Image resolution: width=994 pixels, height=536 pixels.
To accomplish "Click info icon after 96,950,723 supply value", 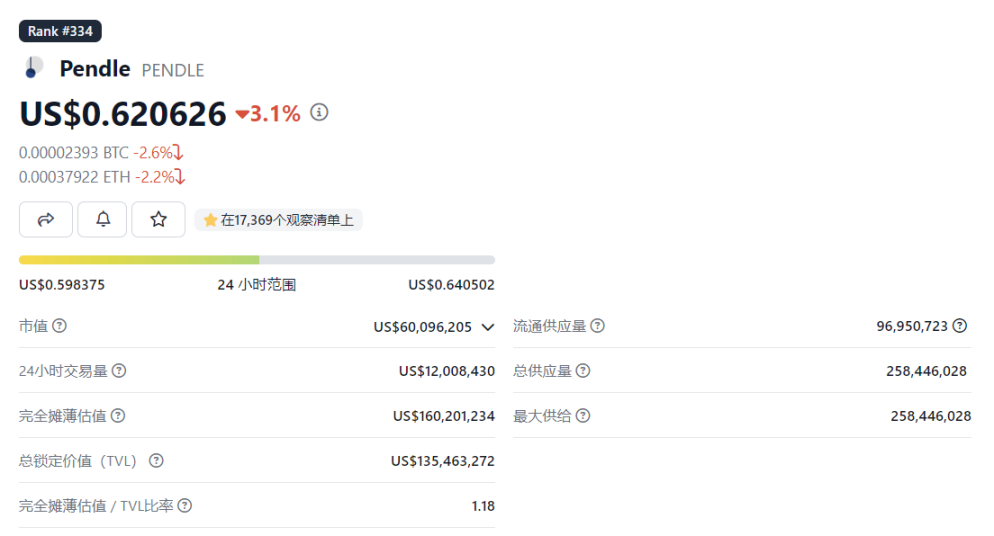I will (x=960, y=326).
